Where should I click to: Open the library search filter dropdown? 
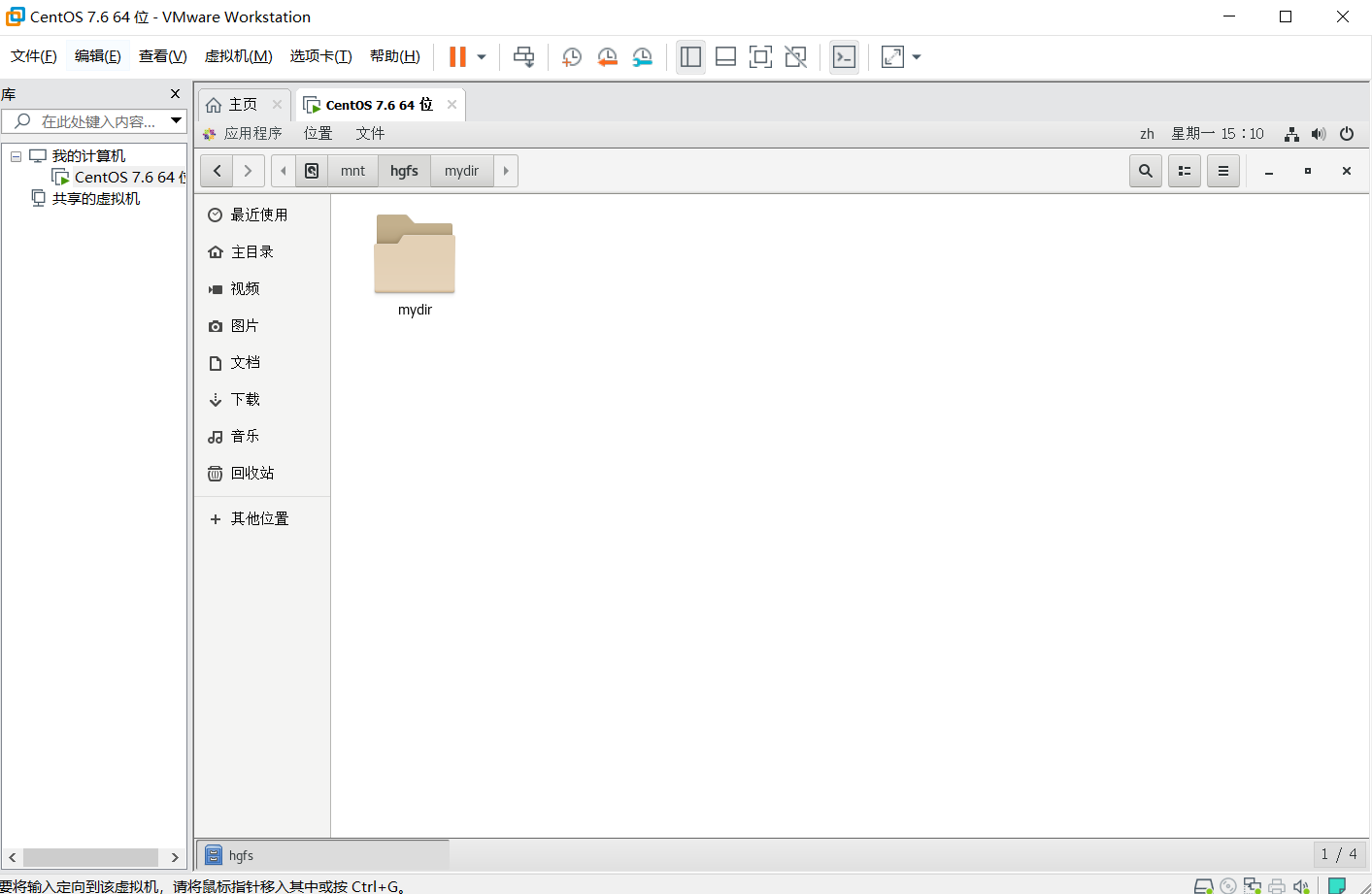tap(176, 121)
